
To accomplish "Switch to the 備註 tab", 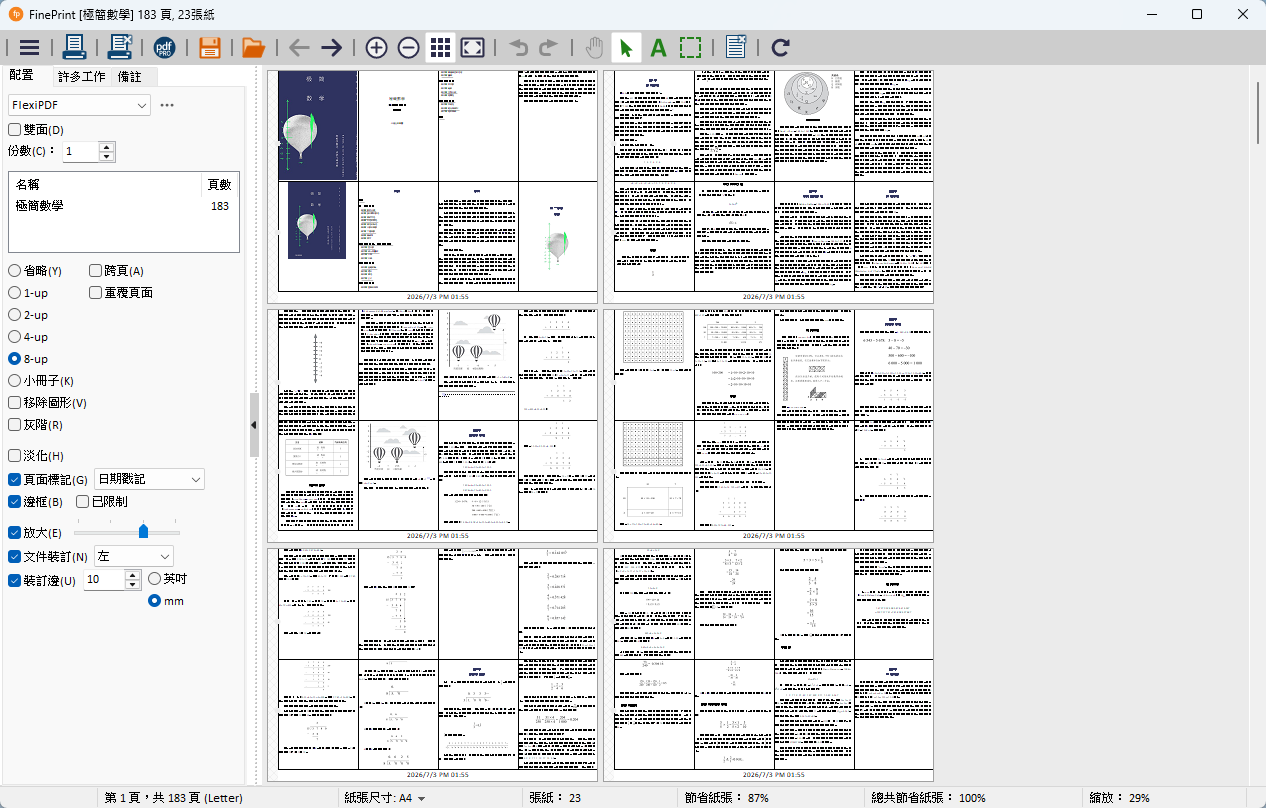I will click(130, 76).
